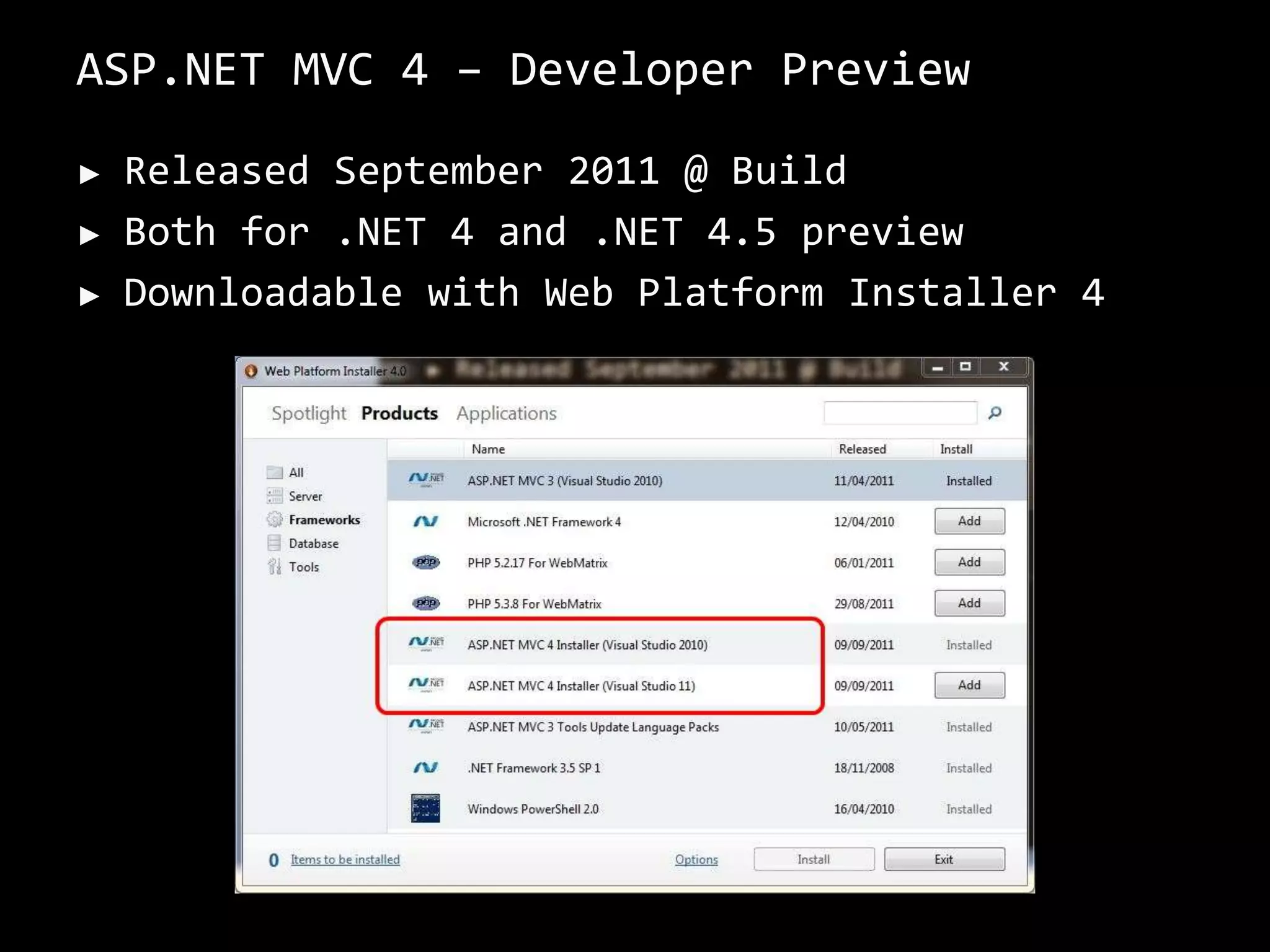The image size is (1270, 952).
Task: Open the Applications tab
Action: pos(507,413)
